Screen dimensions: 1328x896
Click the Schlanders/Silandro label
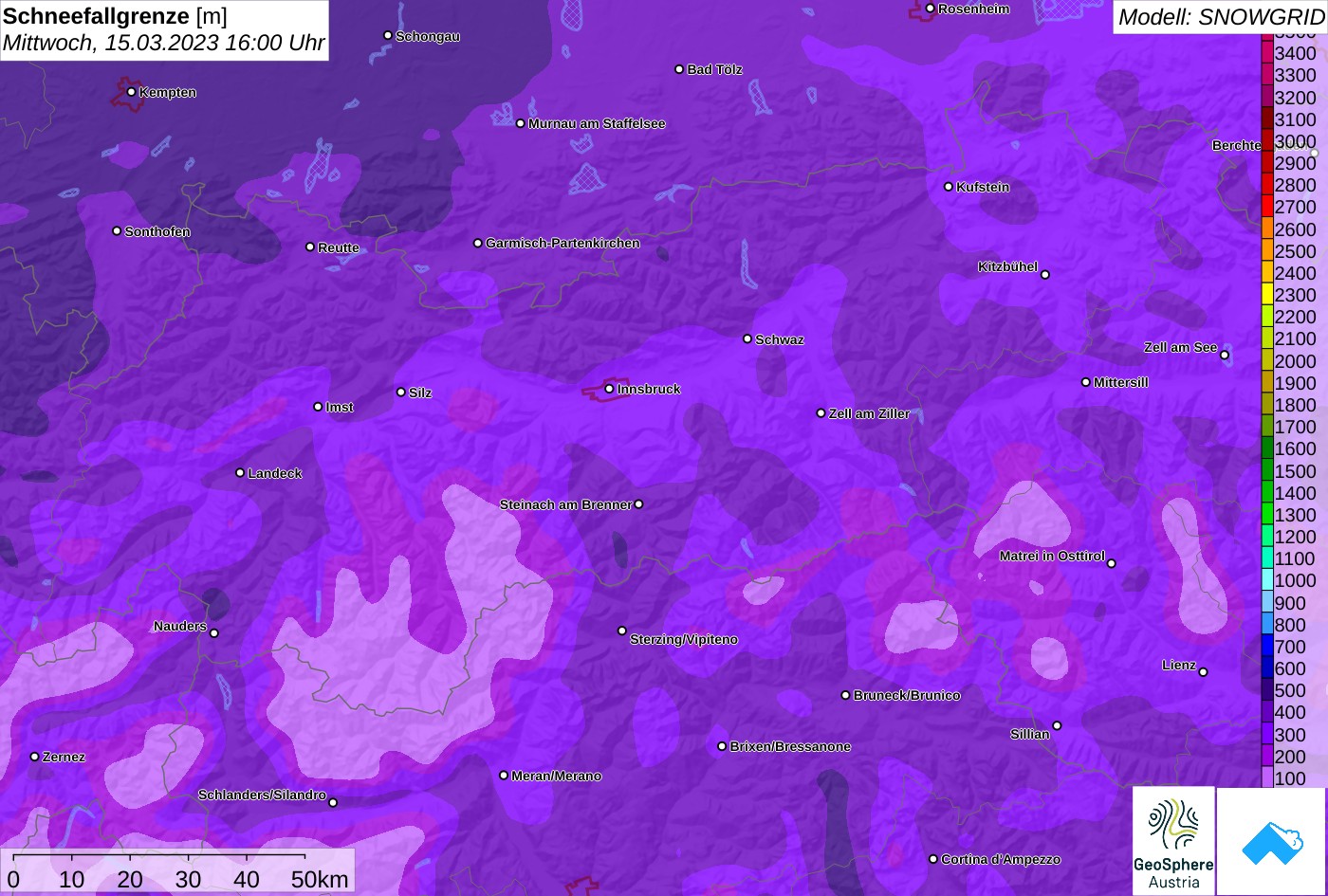[x=262, y=795]
